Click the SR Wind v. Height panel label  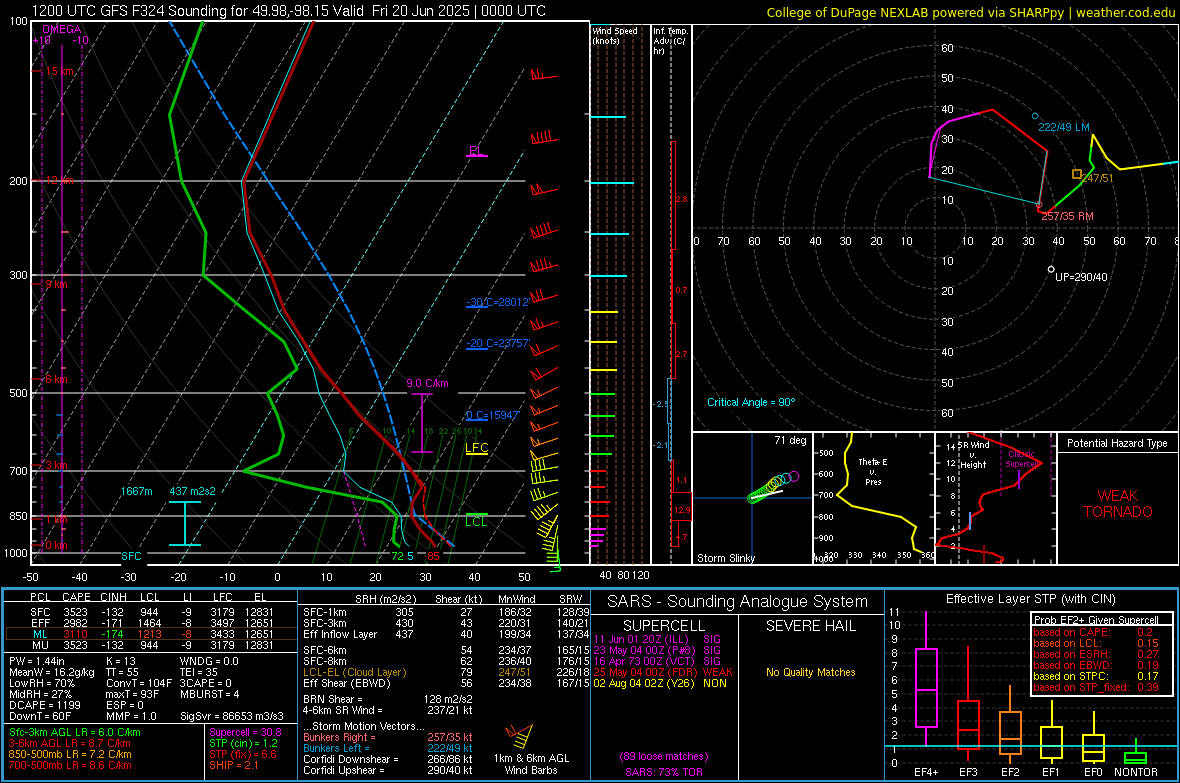pos(974,455)
